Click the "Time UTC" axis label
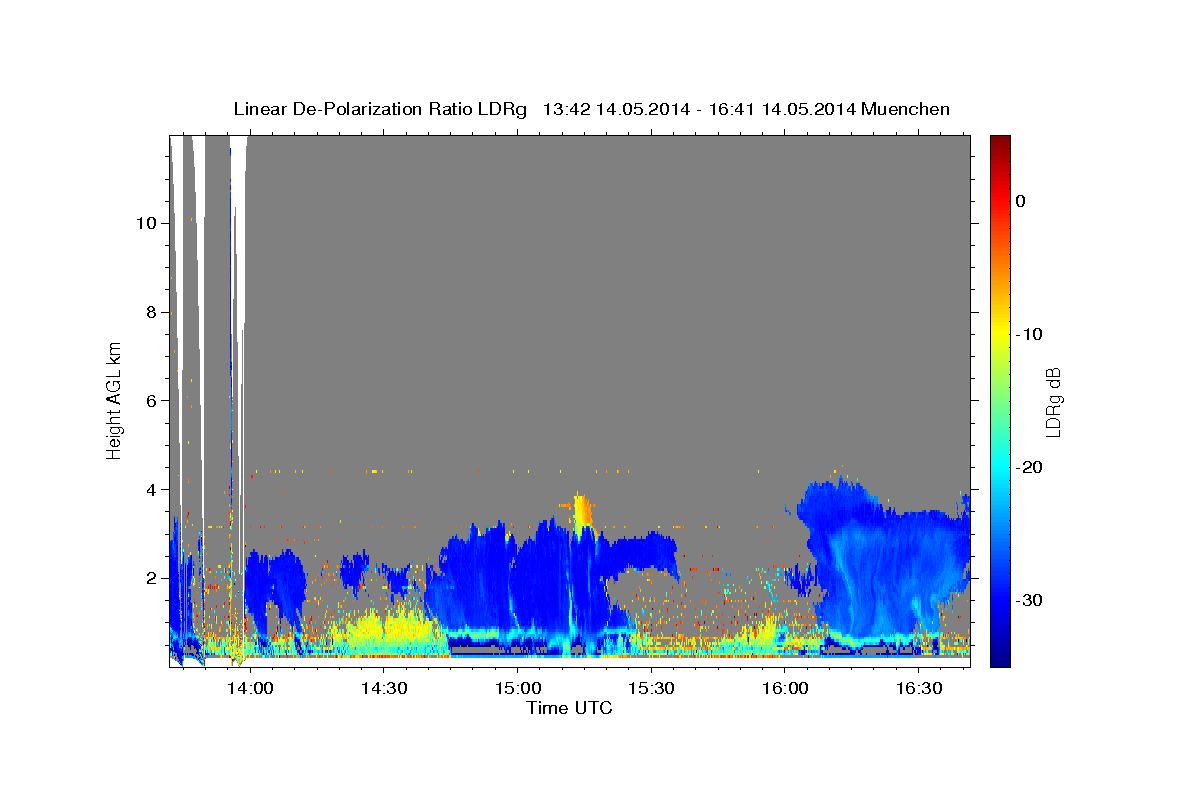This screenshot has height=800, width=1200. pyautogui.click(x=569, y=708)
